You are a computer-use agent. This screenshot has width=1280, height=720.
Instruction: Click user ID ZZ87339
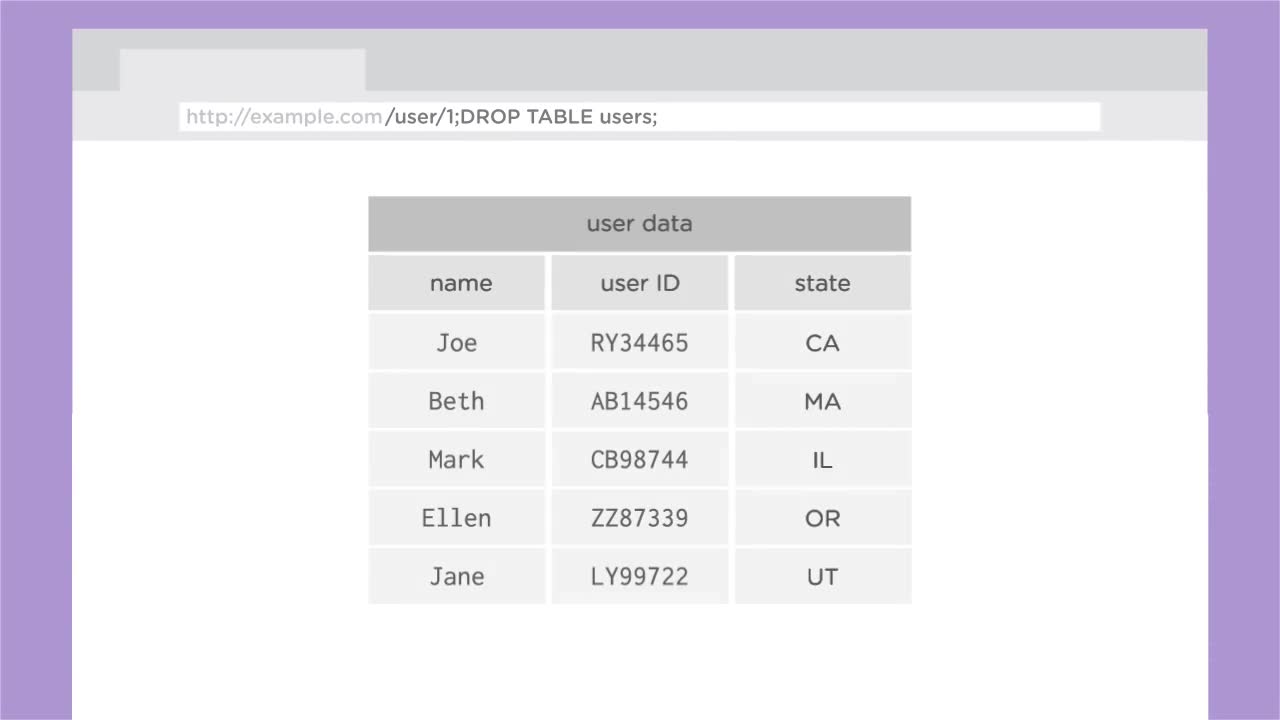click(640, 518)
